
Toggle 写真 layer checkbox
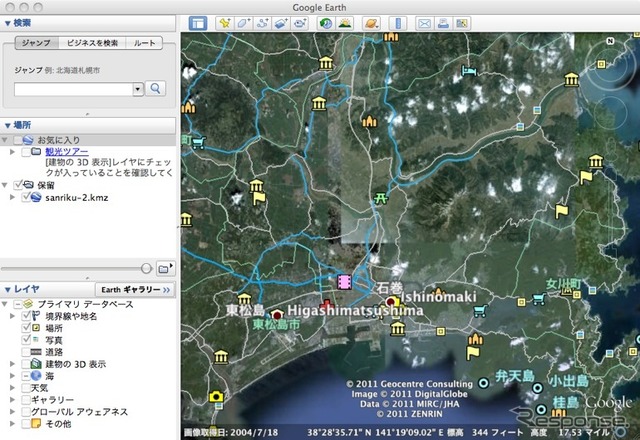point(26,340)
